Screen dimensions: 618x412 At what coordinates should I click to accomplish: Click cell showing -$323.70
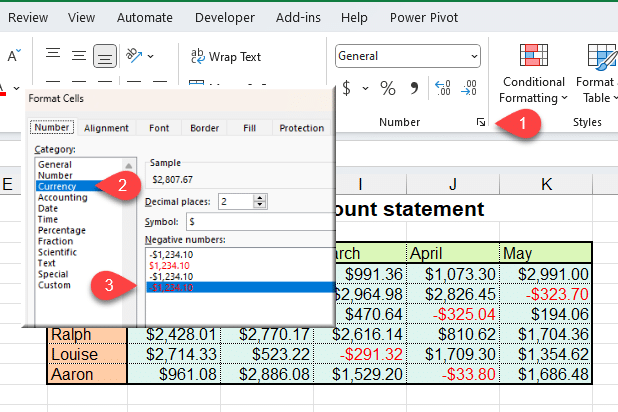(x=546, y=294)
